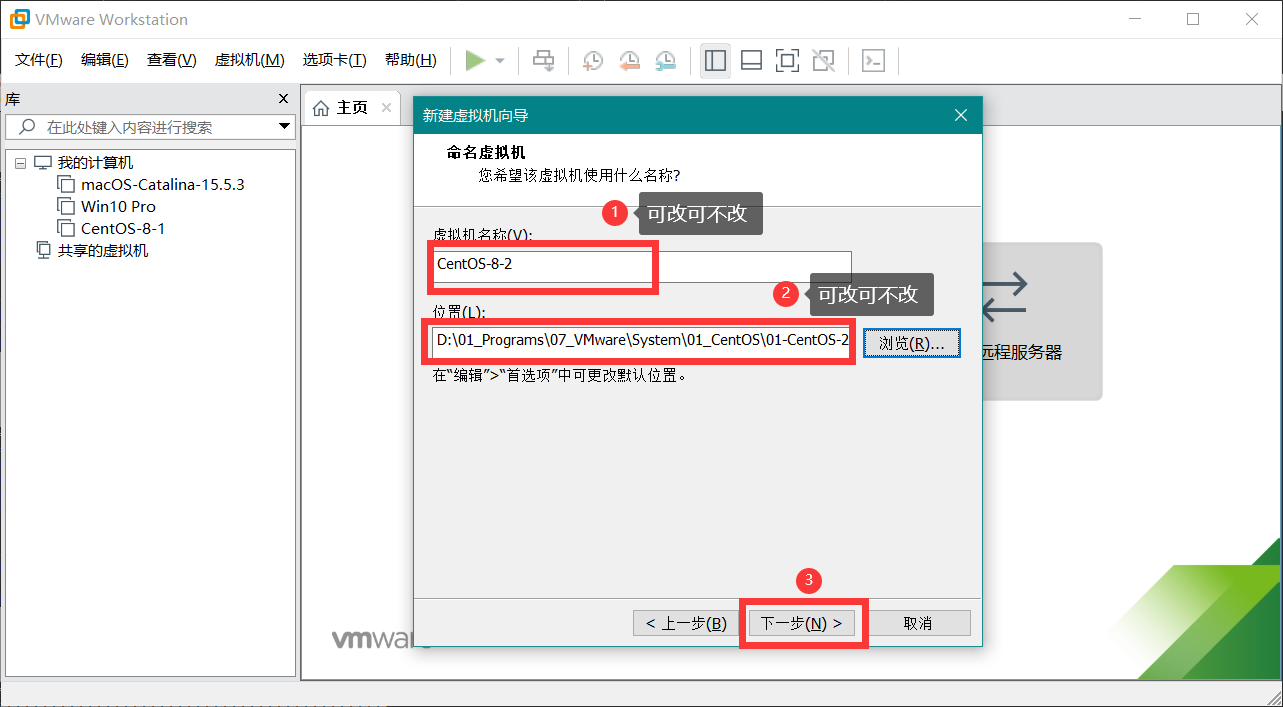The height and width of the screenshot is (707, 1283).
Task: Enter full screen mode via toolbar
Action: 787,61
